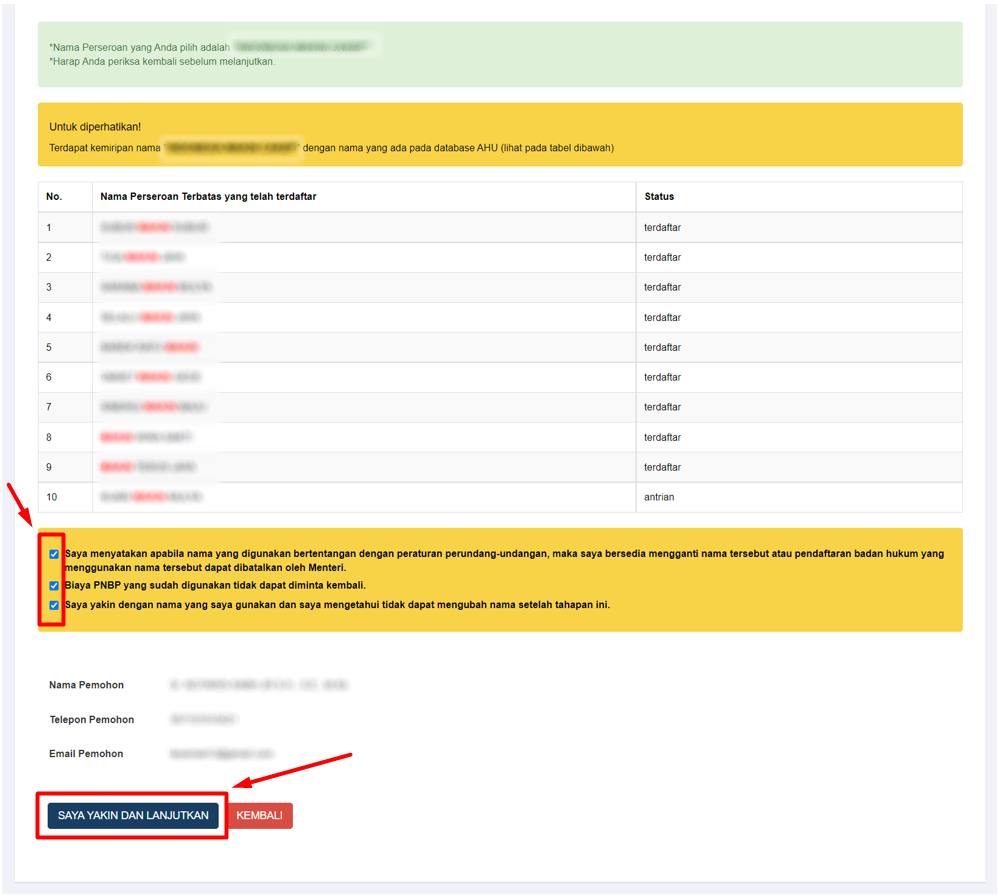Check the legal regulations agreement checkbox

(x=54, y=554)
